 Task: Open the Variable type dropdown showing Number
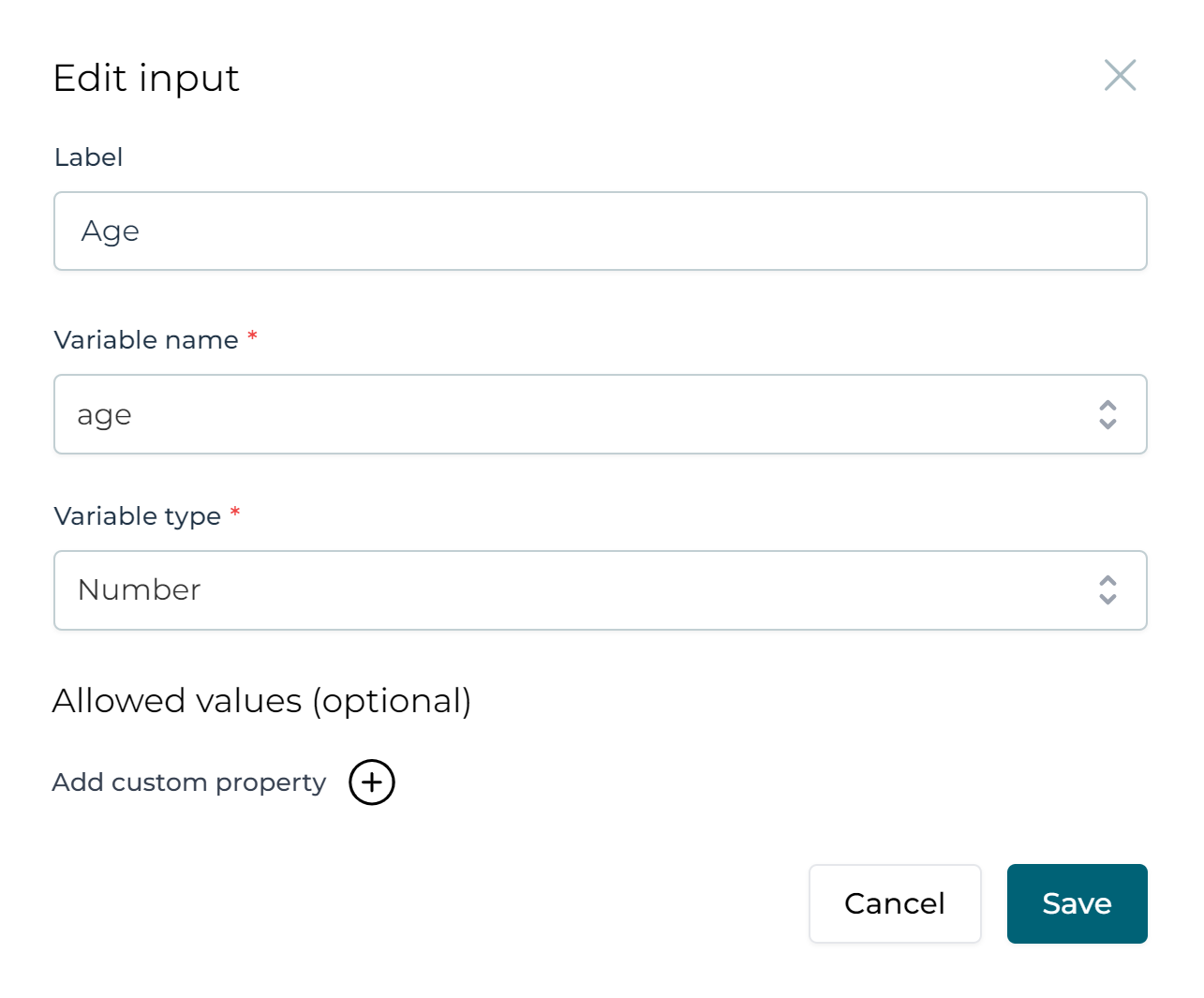pos(601,590)
